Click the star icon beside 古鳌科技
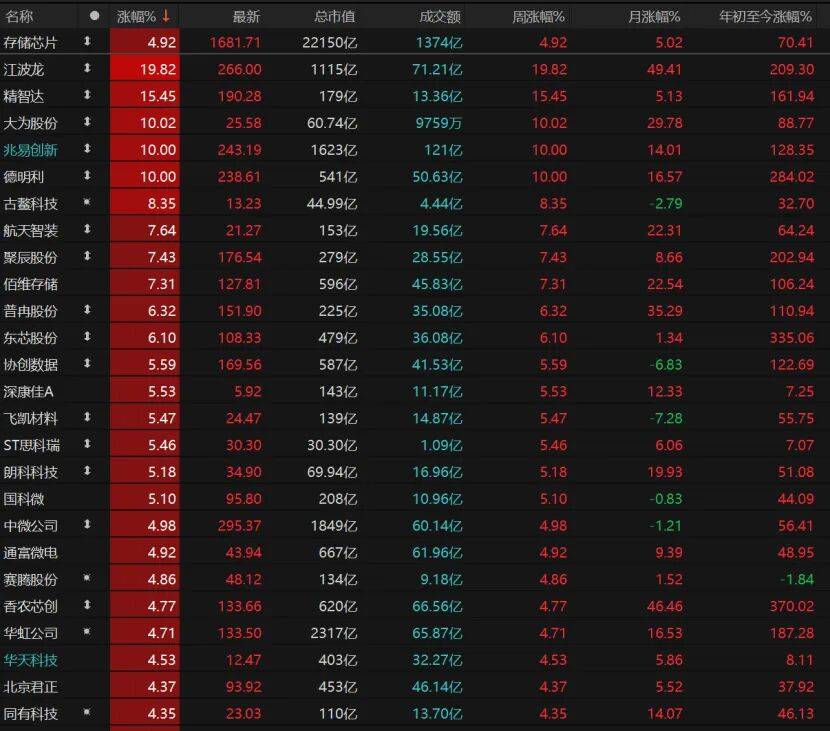830x731 pixels. 87,203
